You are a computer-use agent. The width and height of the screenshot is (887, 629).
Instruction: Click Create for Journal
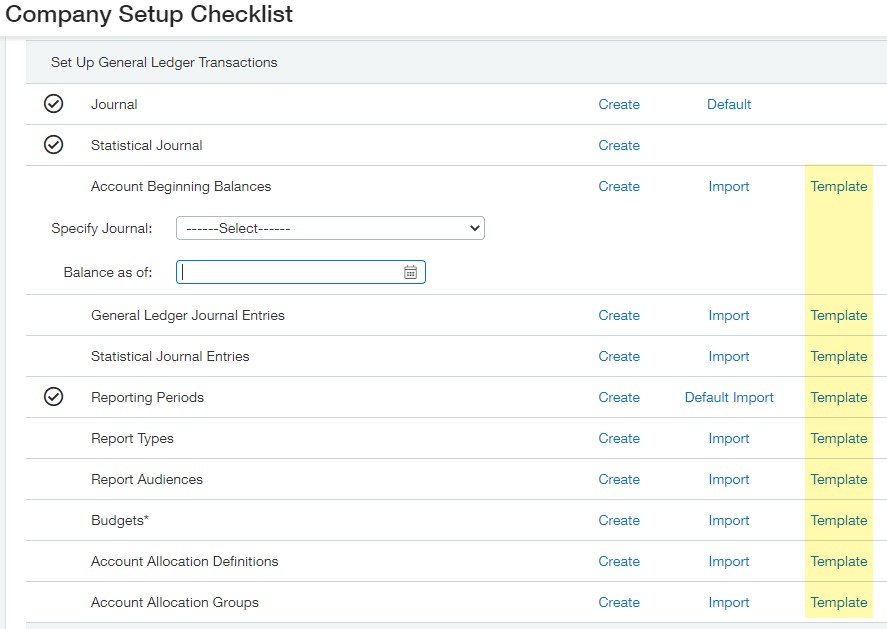619,104
